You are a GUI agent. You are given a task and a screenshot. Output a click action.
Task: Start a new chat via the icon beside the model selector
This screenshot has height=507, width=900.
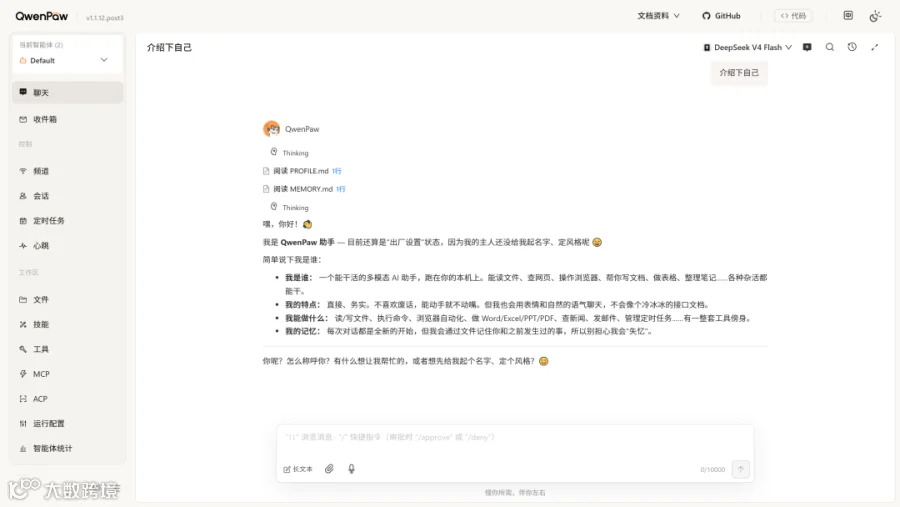(x=807, y=47)
